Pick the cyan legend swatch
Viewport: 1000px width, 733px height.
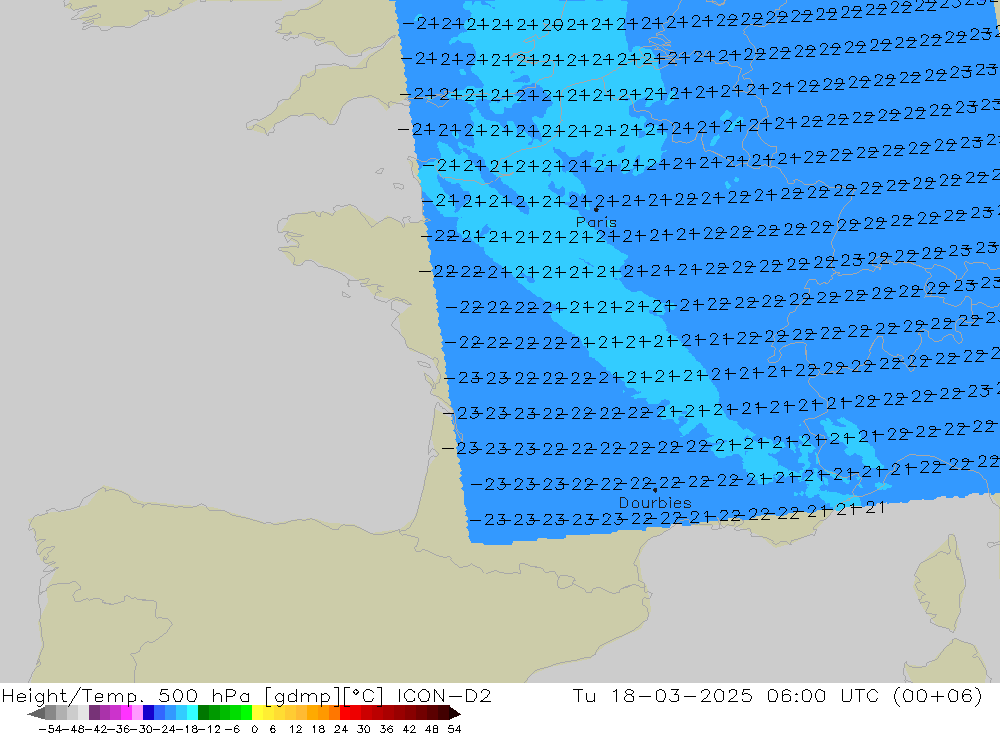click(192, 713)
